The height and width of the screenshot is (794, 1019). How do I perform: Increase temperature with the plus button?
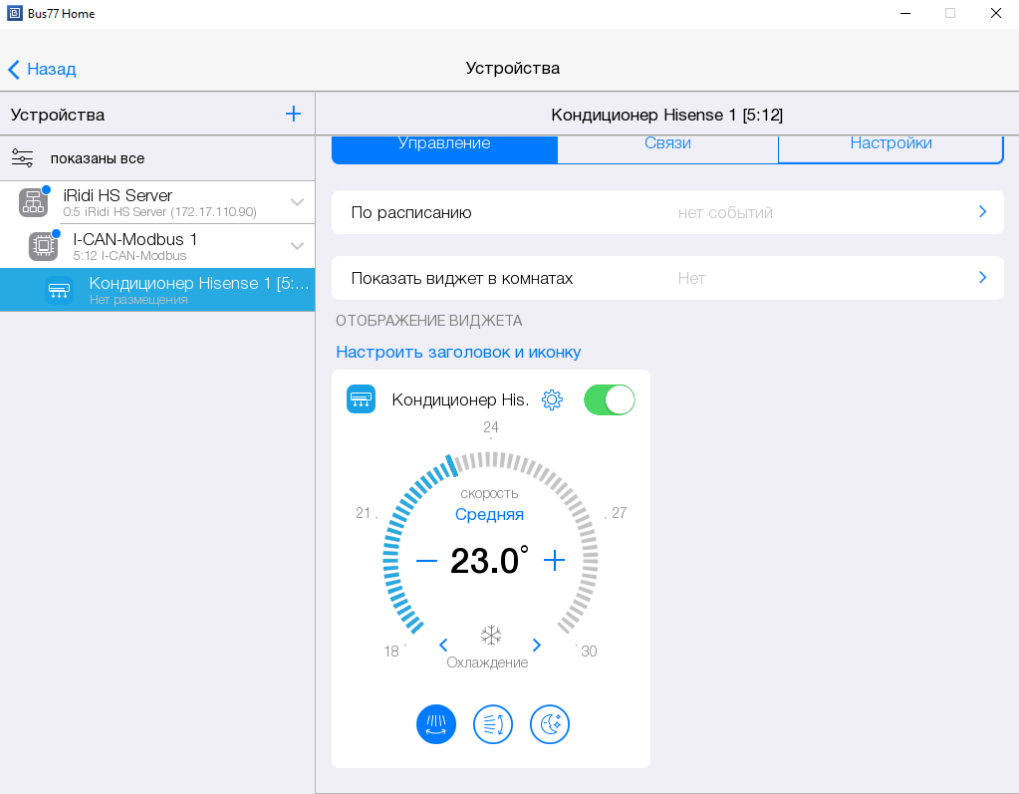point(554,560)
